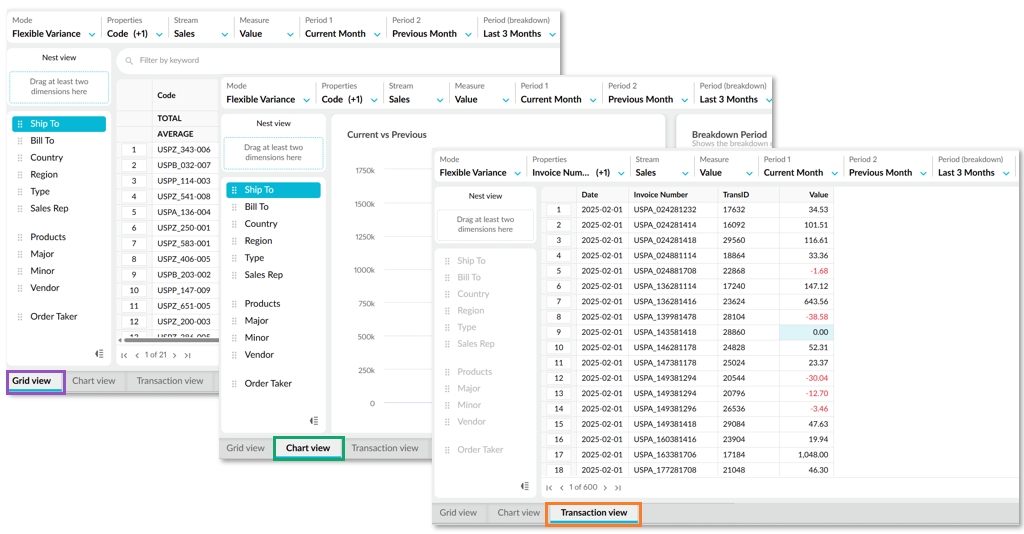The image size is (1024, 534).
Task: Collapse the Transaction view dimensions panel icon
Action: point(524,486)
